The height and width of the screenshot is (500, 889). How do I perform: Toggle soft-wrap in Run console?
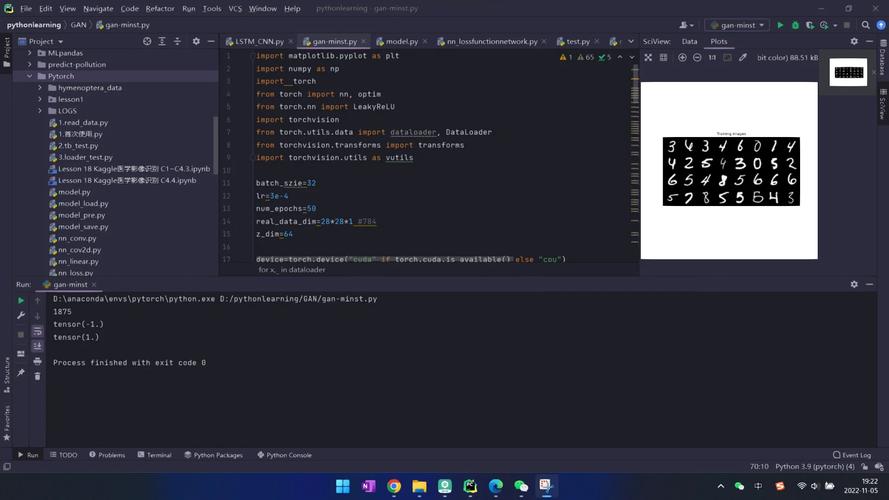tap(37, 331)
